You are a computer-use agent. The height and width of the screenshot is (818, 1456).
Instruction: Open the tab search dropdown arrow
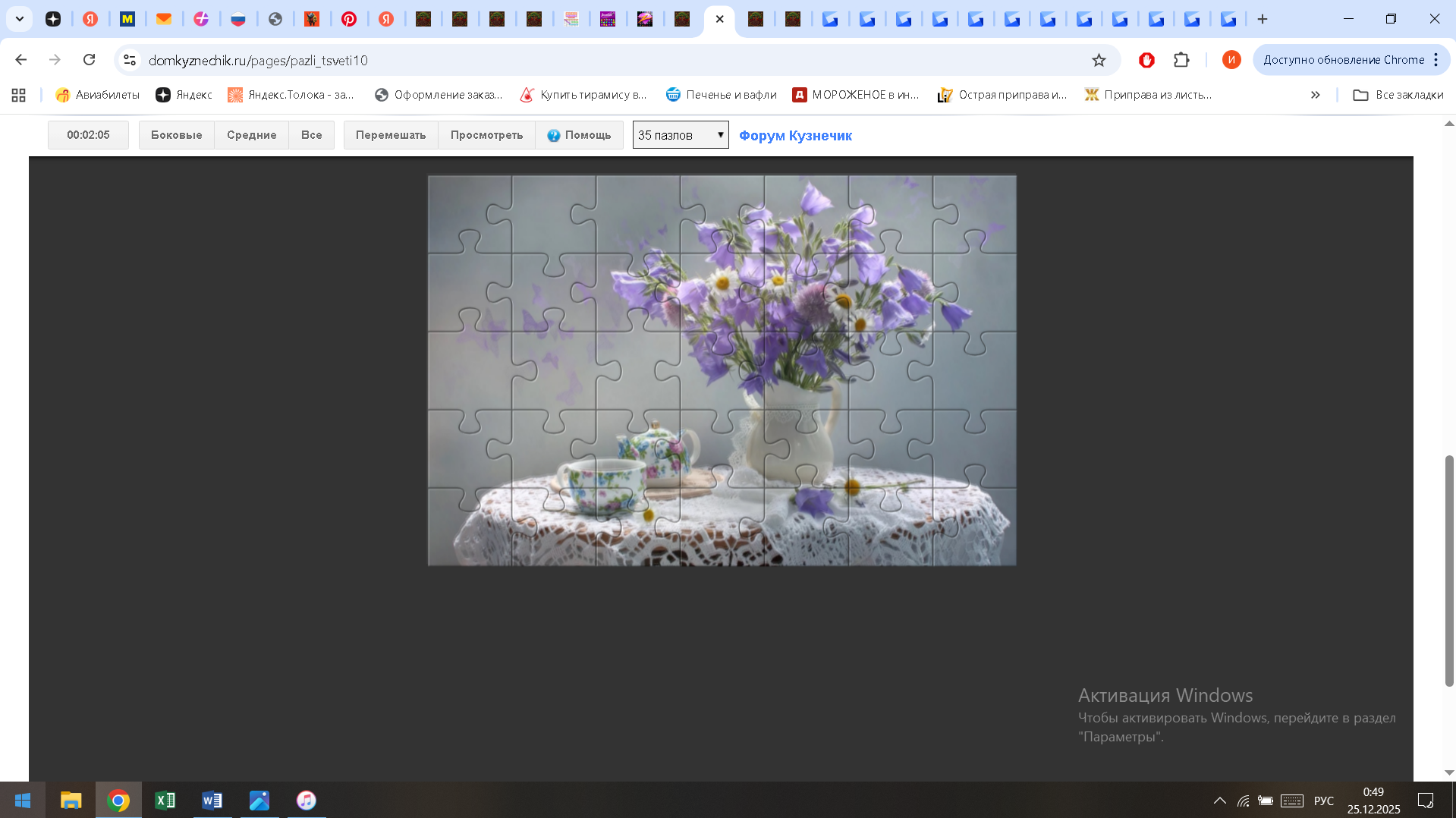pos(20,19)
